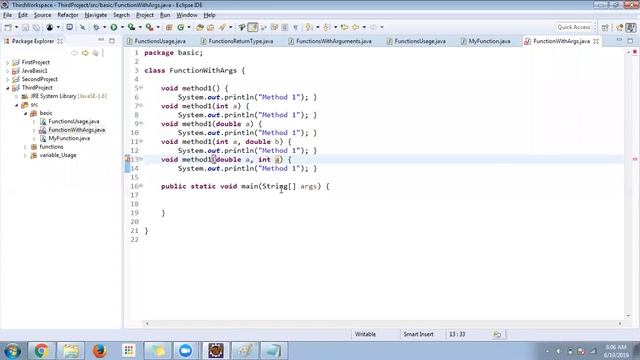Click the Back navigation arrow in toolbar
Screen dimensions: 640x360
click(356, 27)
